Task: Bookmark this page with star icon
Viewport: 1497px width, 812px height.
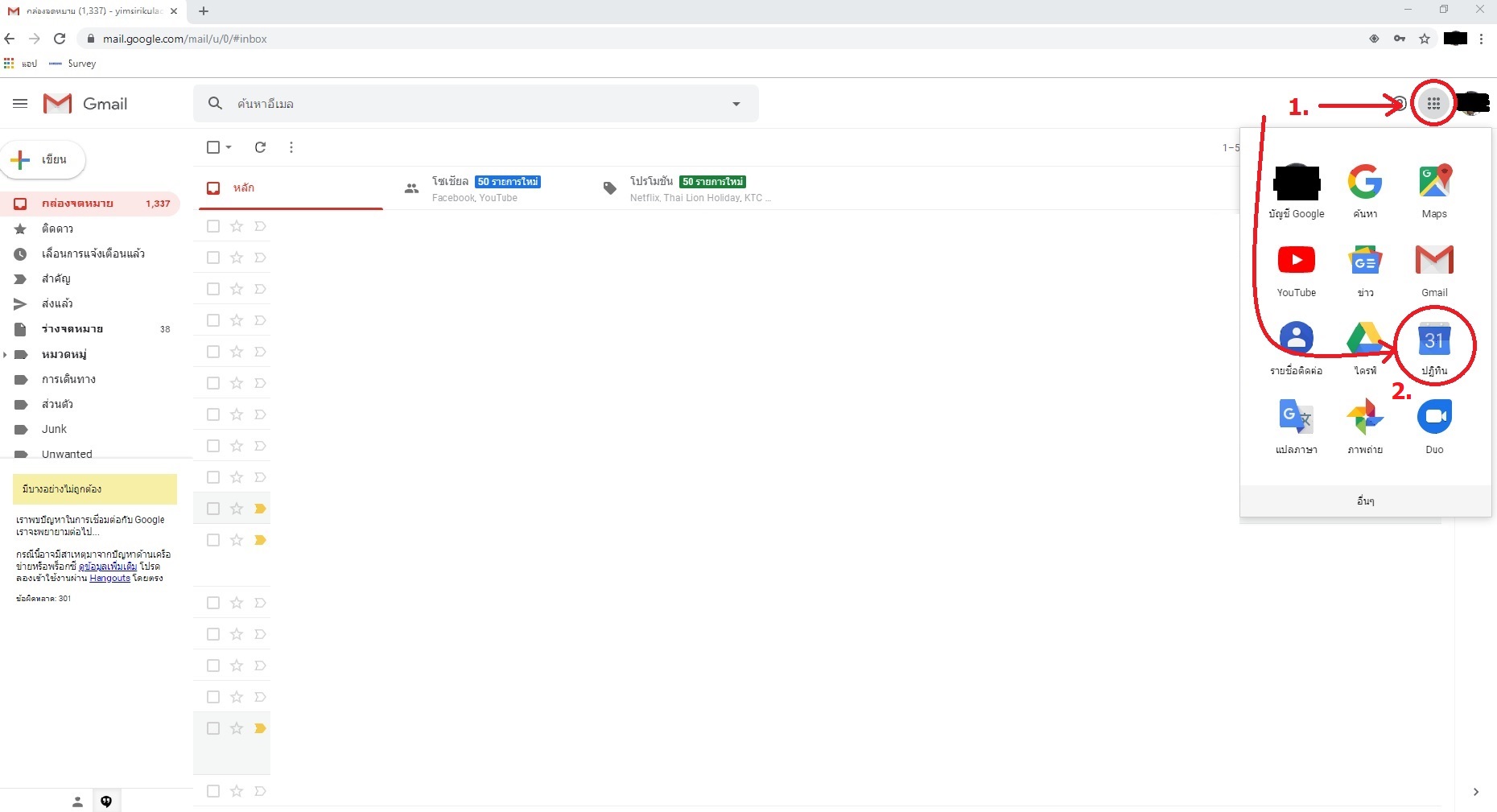Action: click(x=1425, y=39)
